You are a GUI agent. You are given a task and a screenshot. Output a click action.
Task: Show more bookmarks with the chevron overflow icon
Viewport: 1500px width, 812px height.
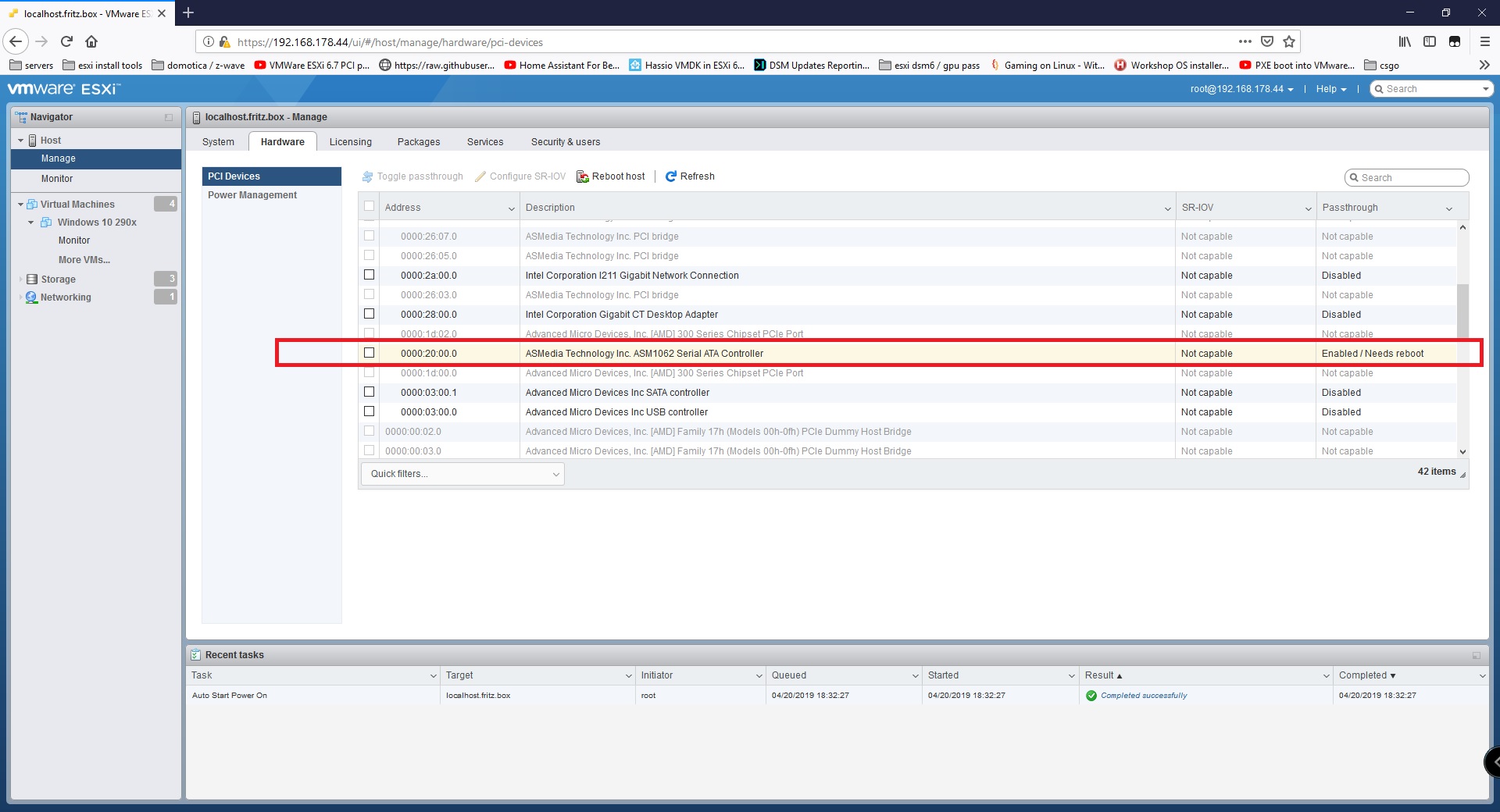[1485, 65]
